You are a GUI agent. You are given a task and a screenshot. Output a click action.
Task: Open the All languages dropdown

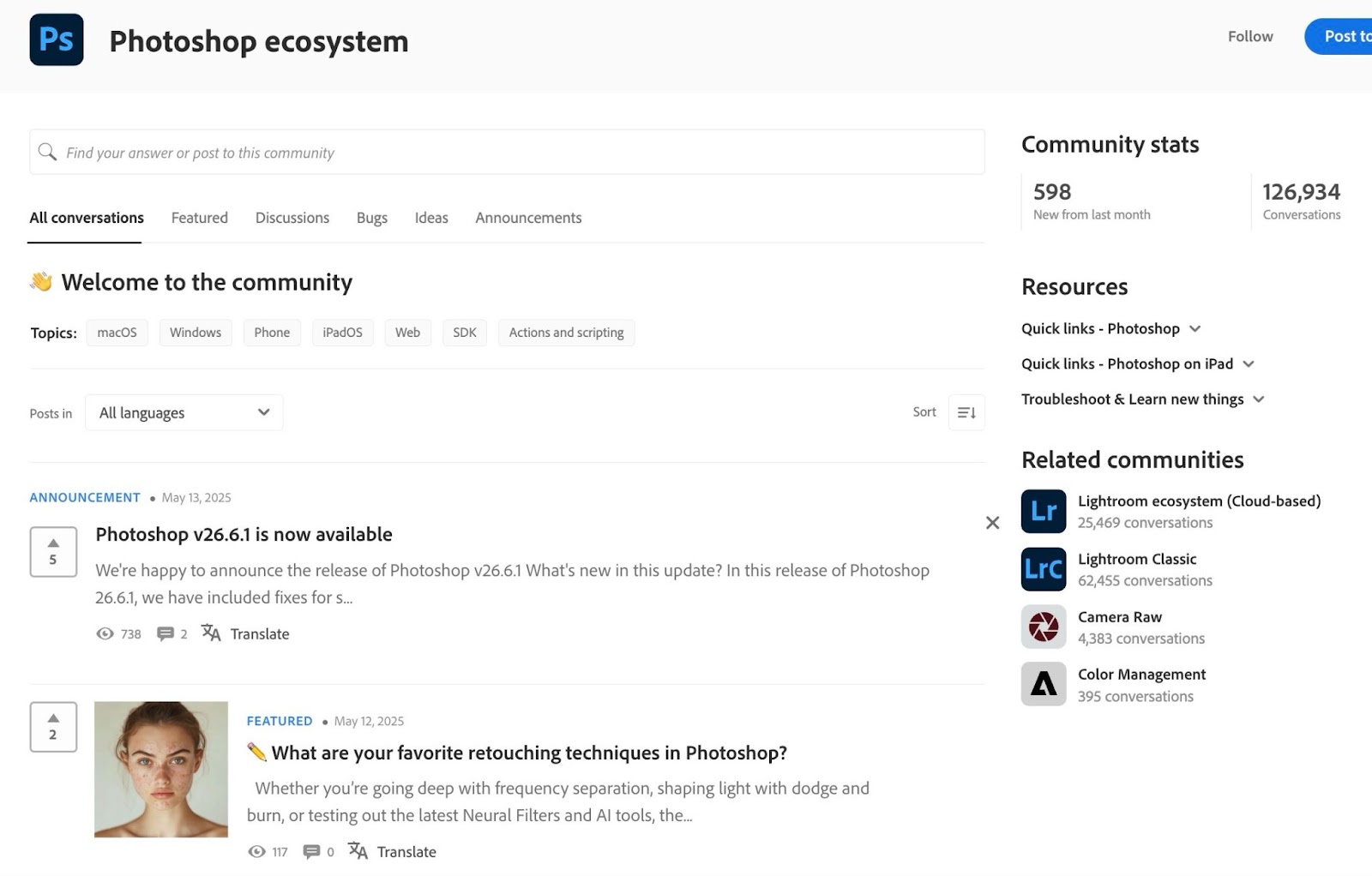click(x=184, y=412)
